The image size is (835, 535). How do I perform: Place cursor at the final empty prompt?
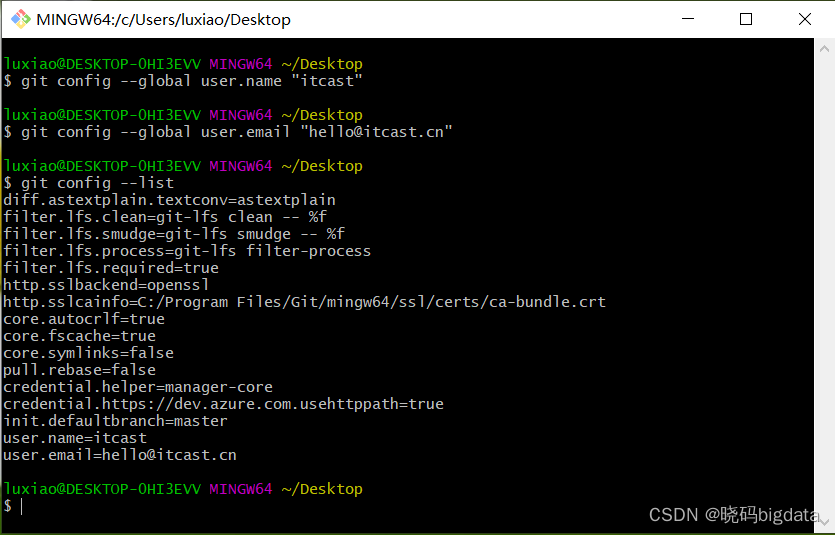(x=22, y=506)
